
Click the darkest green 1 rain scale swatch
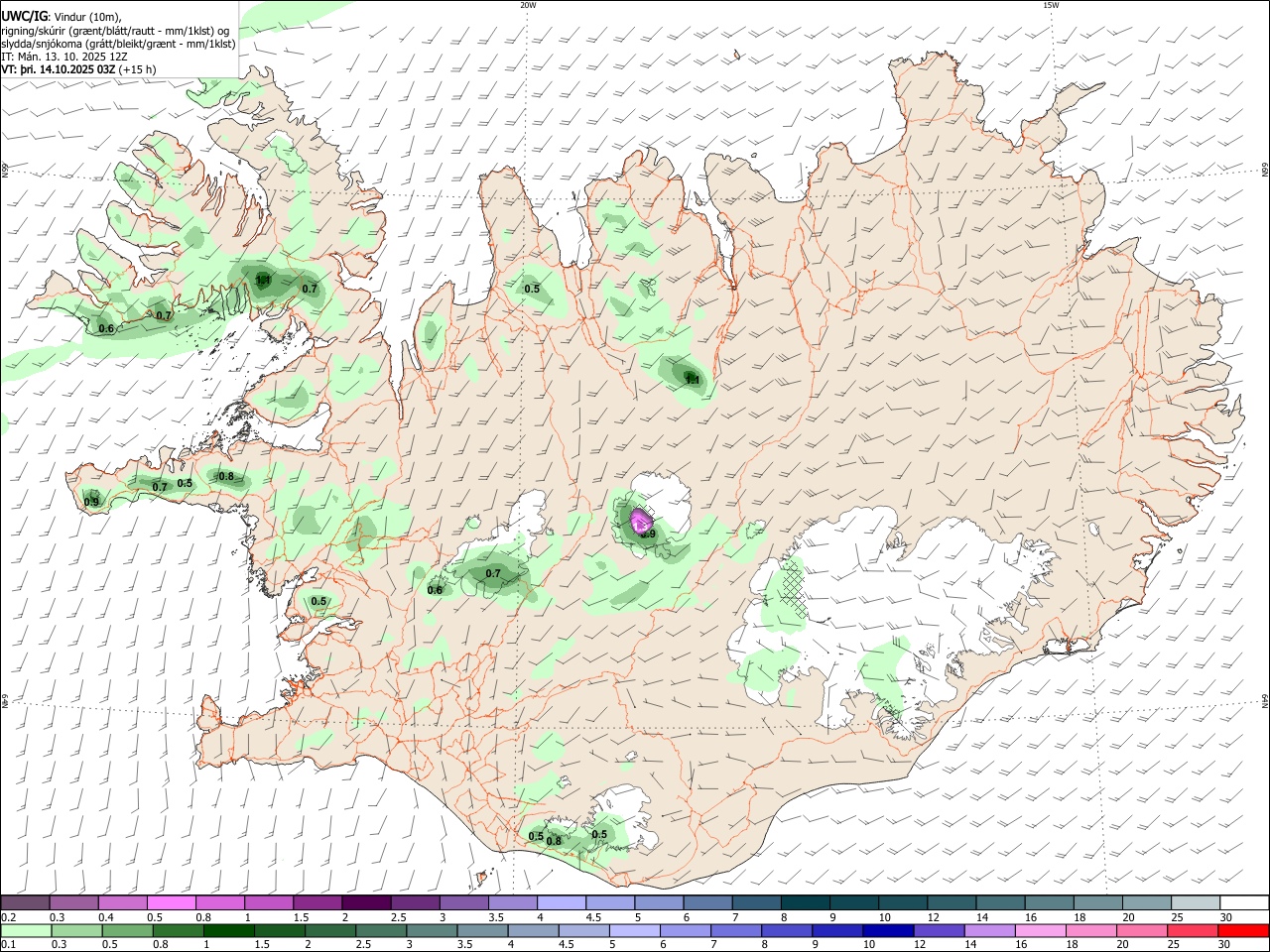[x=229, y=931]
